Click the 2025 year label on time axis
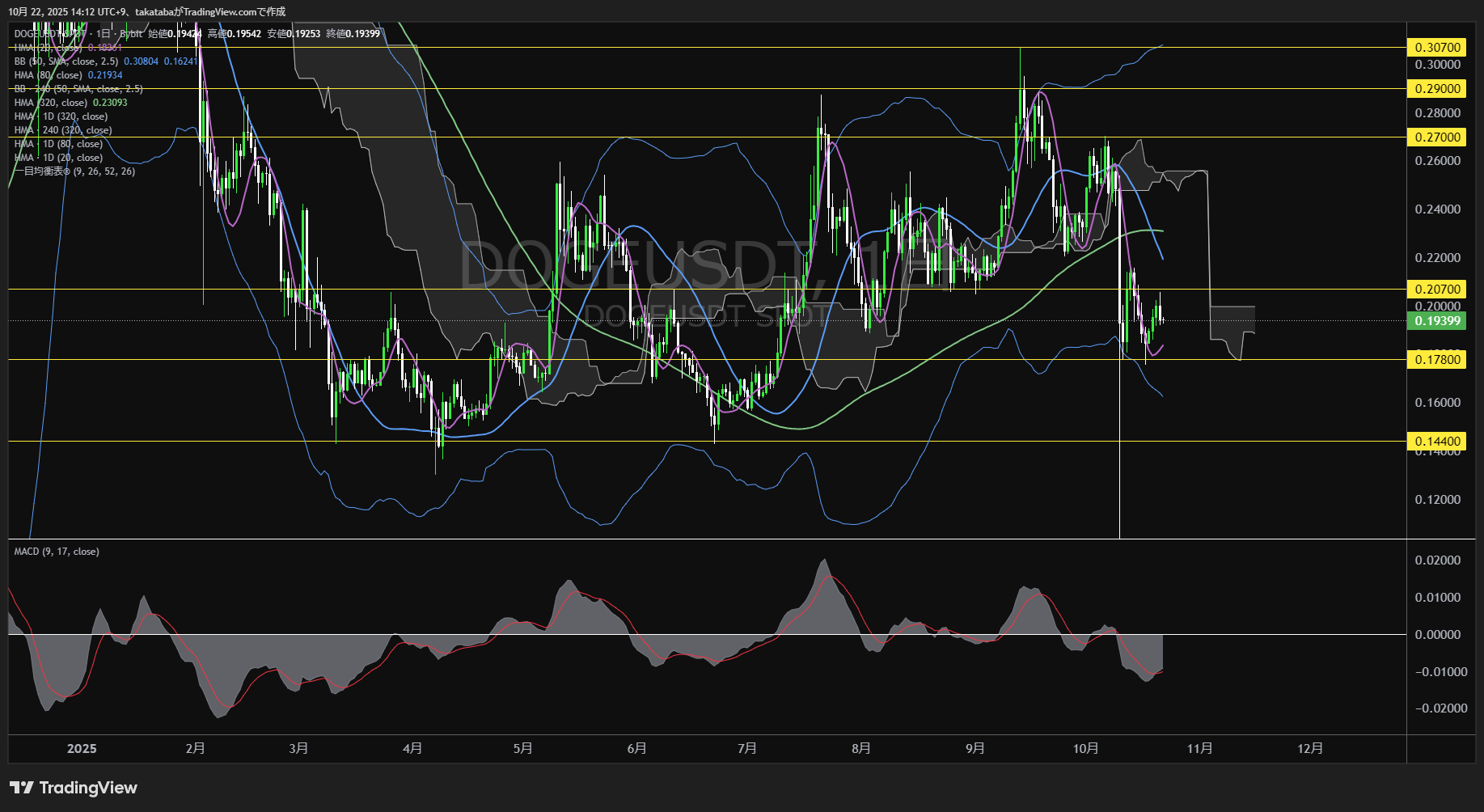The image size is (1484, 812). 82,749
